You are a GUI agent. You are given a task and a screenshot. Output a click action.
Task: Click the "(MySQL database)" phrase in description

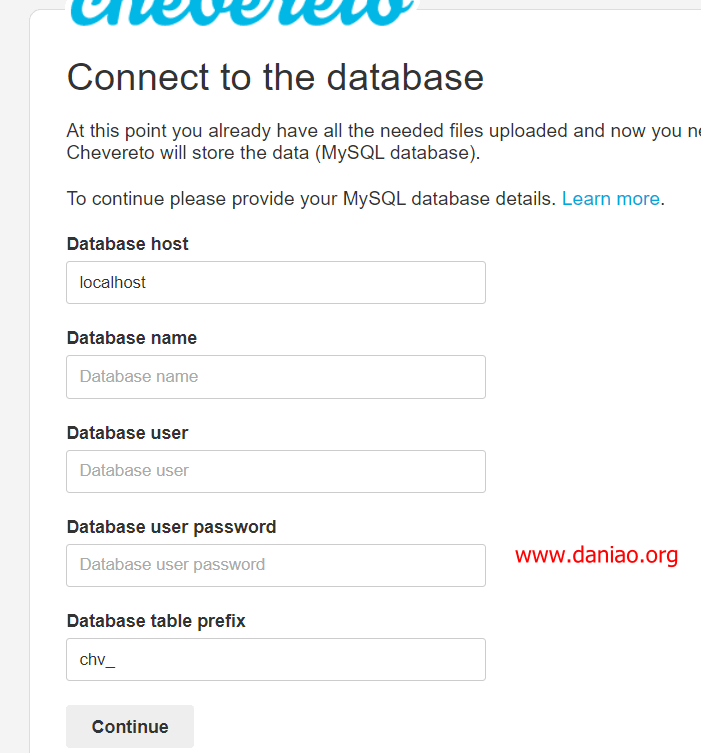point(396,153)
